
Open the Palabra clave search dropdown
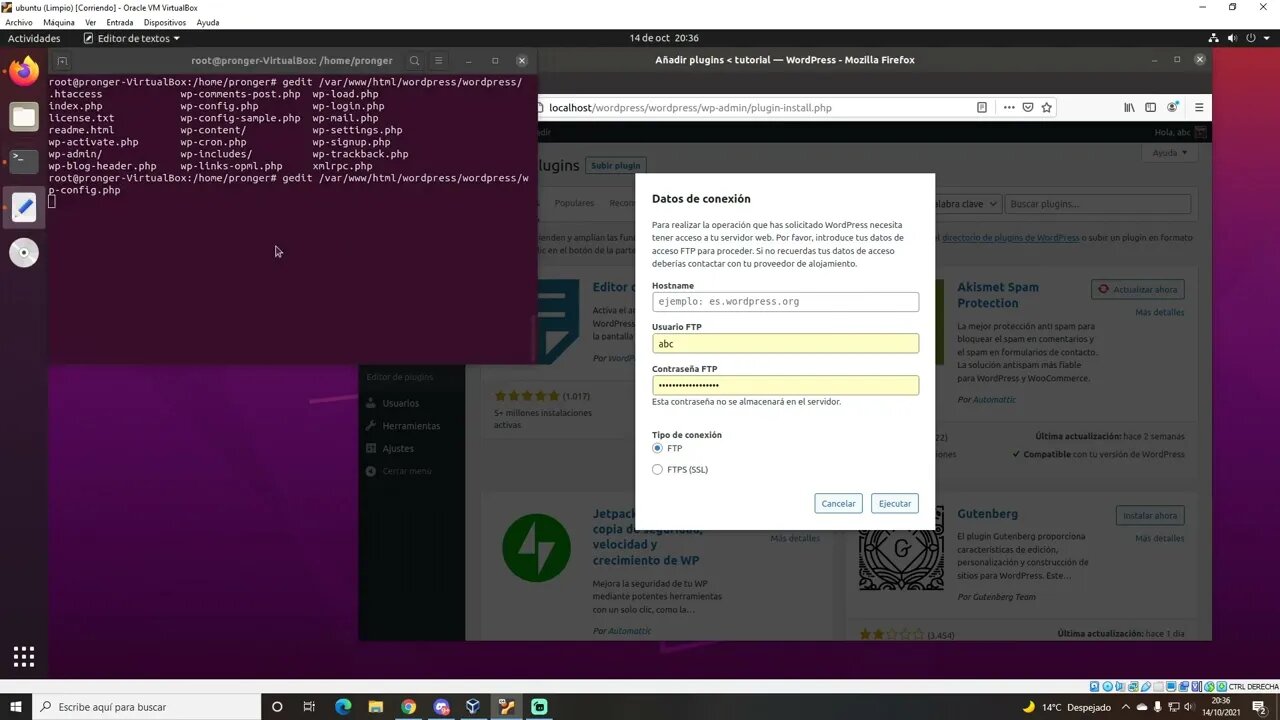coord(965,204)
